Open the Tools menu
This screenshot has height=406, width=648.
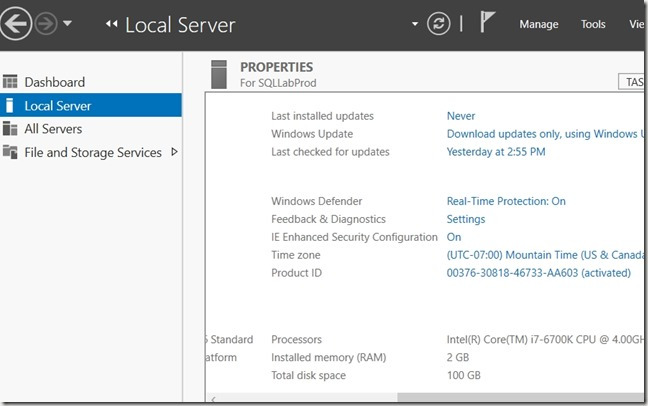pos(593,25)
